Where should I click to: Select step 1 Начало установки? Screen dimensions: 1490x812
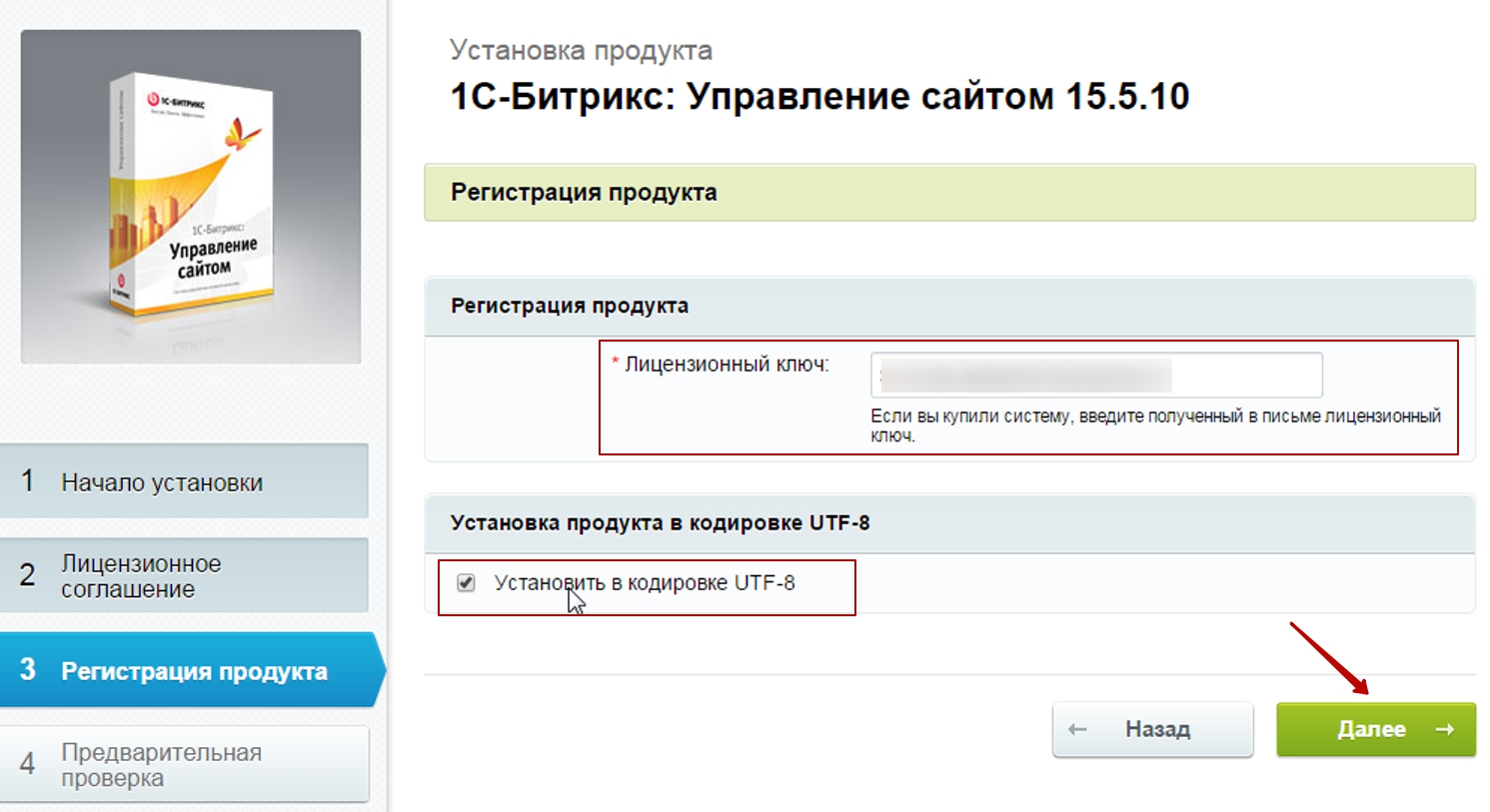tap(184, 481)
